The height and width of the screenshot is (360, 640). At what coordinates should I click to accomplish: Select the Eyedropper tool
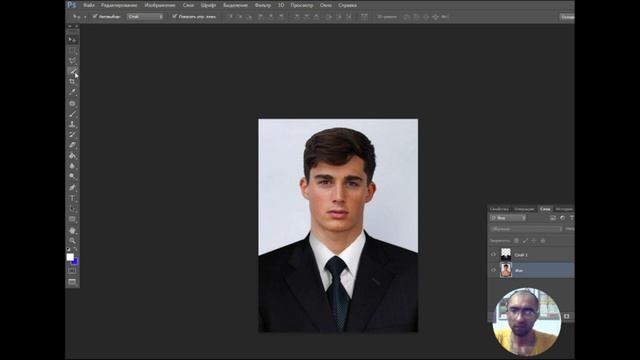click(72, 92)
